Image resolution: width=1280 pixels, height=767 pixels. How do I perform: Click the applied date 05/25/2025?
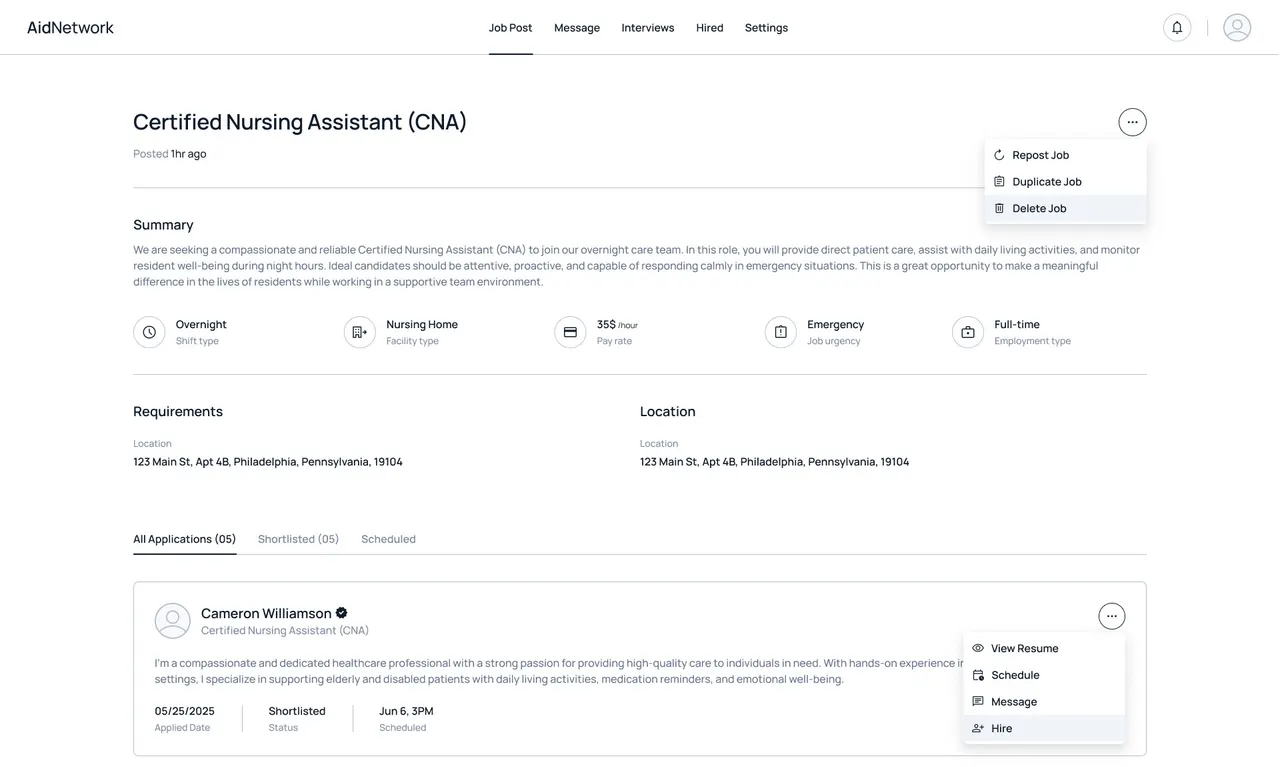pos(185,711)
